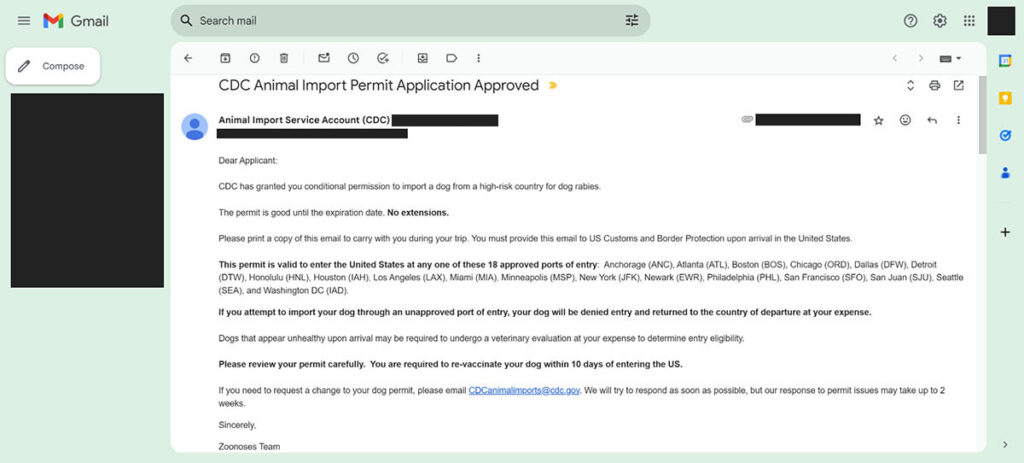This screenshot has width=1024, height=463.
Task: Open the toolbar More options menu
Action: [x=479, y=58]
